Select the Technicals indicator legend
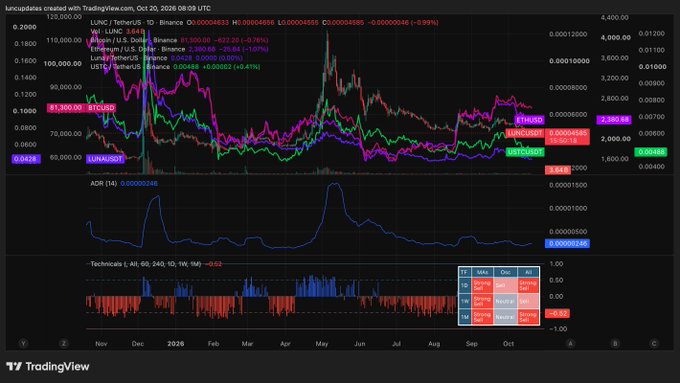This screenshot has width=680, height=383. pos(156,264)
